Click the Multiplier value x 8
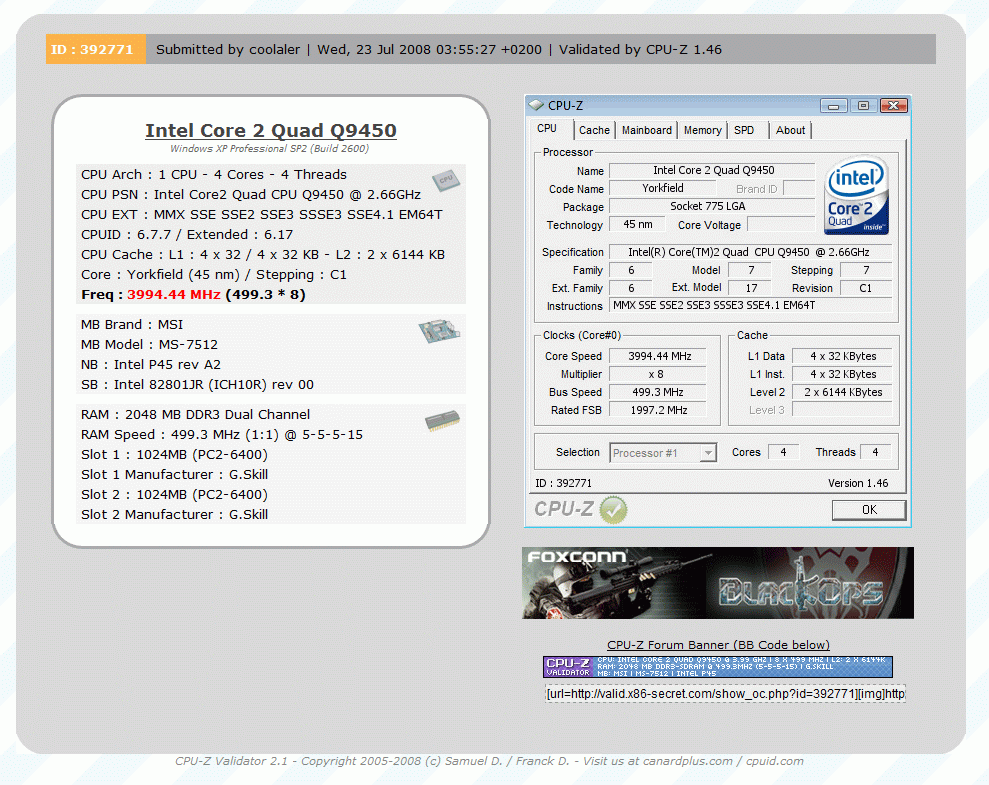The width and height of the screenshot is (989, 785). (x=657, y=374)
